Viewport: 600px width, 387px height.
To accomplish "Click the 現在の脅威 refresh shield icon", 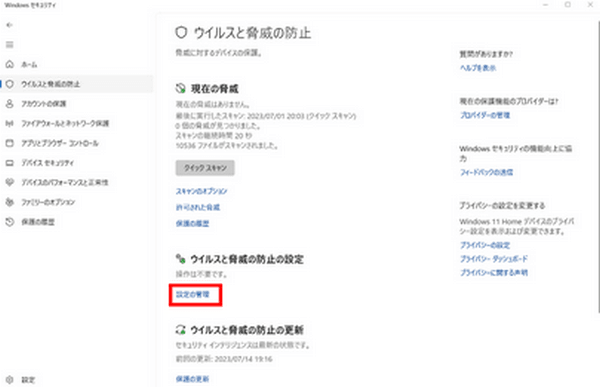I will pyautogui.click(x=180, y=89).
